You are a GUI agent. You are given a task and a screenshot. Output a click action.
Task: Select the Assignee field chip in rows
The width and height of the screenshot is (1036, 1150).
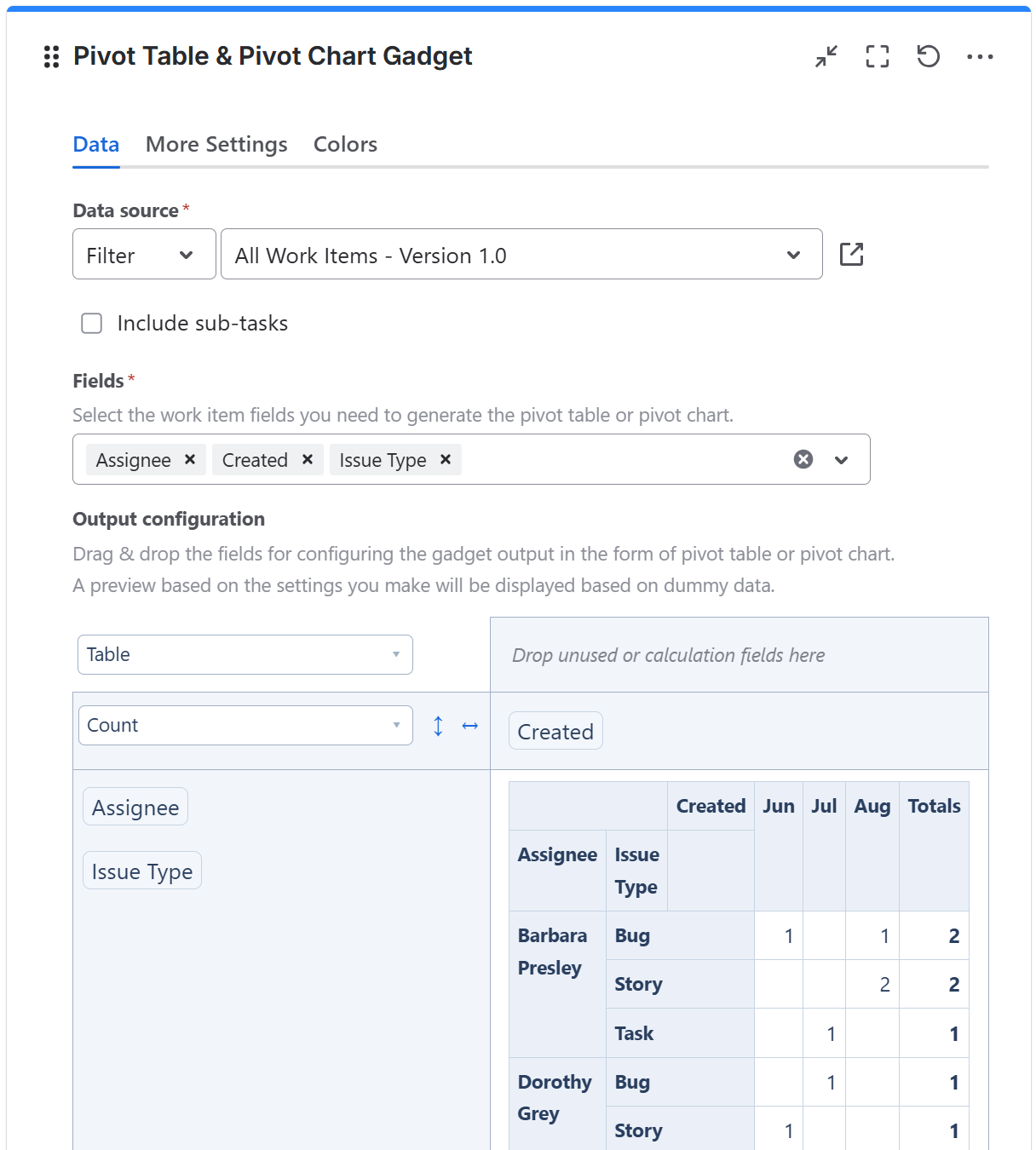click(135, 807)
